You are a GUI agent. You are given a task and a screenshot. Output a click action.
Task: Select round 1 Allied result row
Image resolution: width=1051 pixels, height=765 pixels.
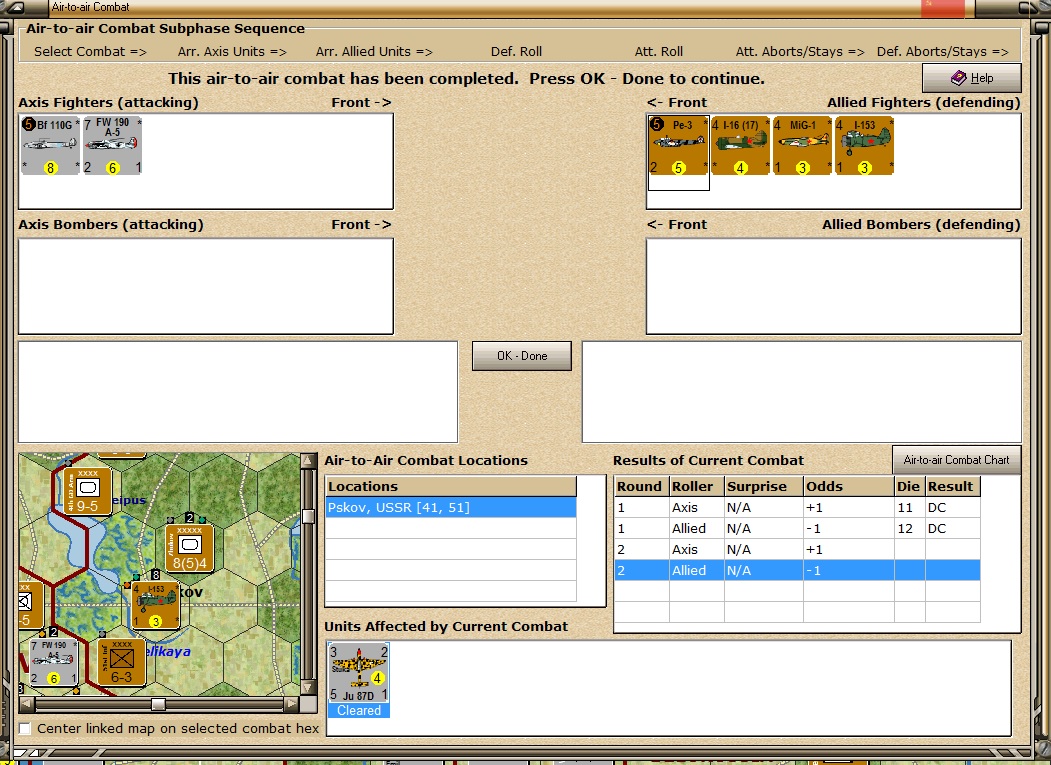[x=798, y=528]
